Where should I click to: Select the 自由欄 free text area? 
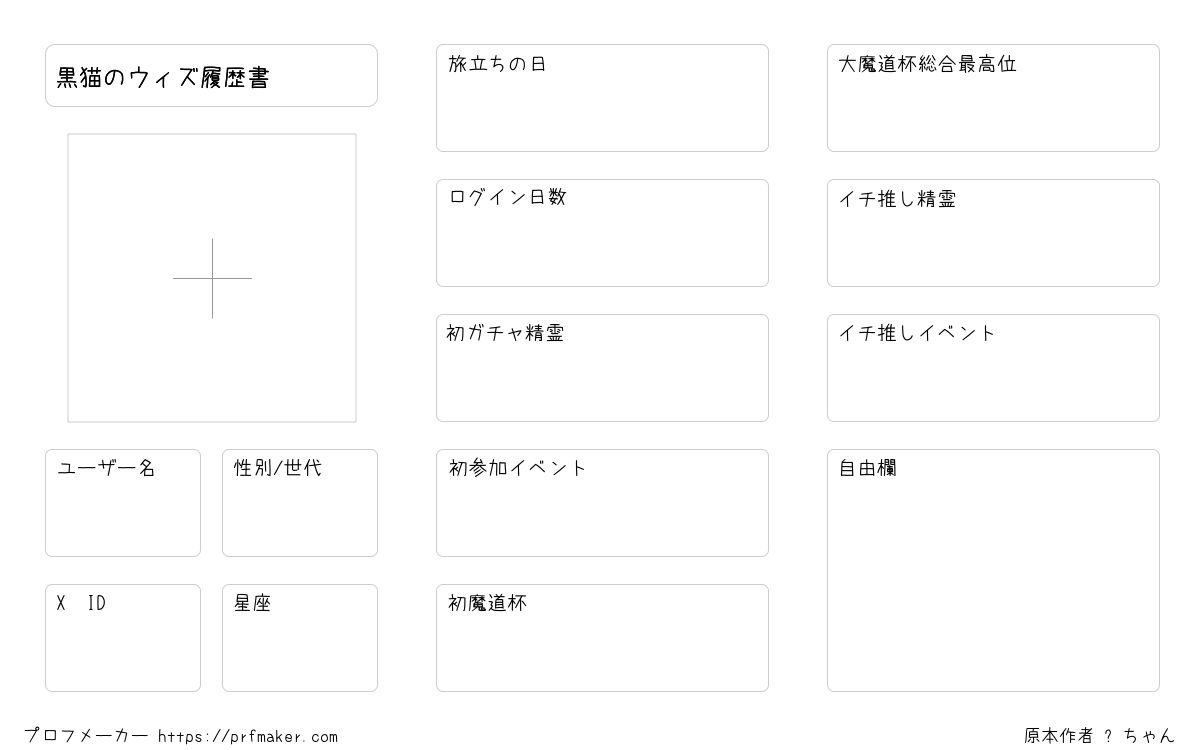pyautogui.click(x=993, y=570)
